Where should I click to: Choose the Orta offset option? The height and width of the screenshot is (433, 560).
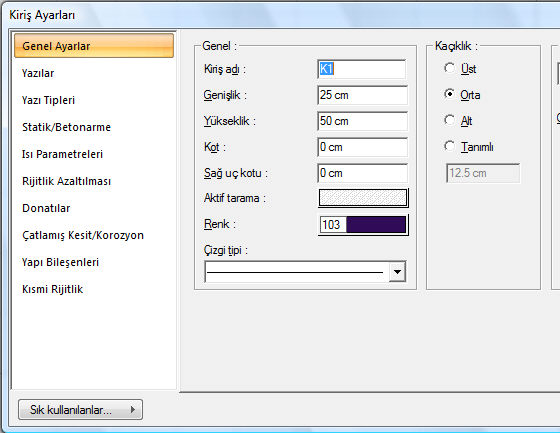pos(449,94)
